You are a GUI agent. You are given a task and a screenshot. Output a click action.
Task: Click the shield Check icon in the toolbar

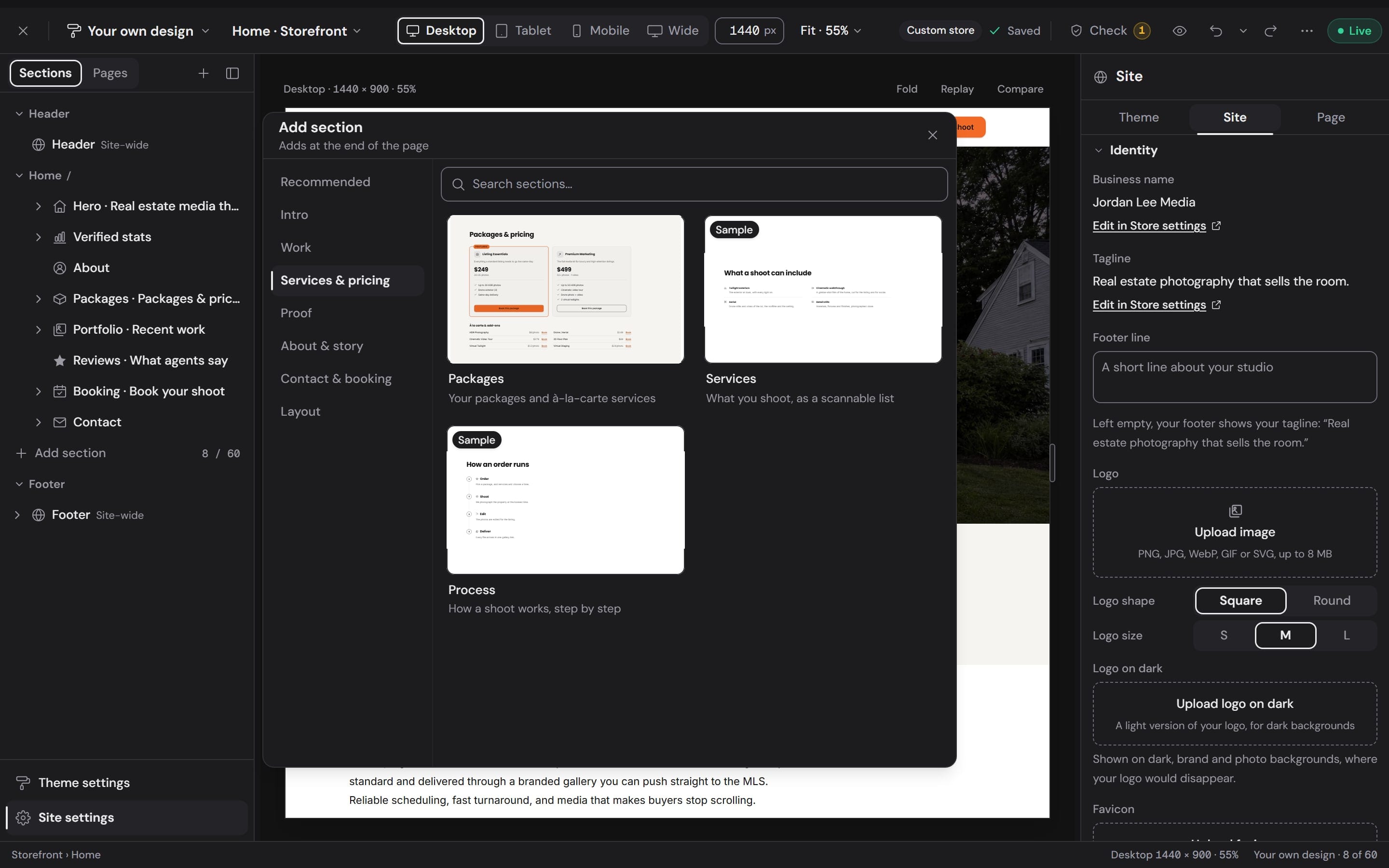click(x=1077, y=31)
